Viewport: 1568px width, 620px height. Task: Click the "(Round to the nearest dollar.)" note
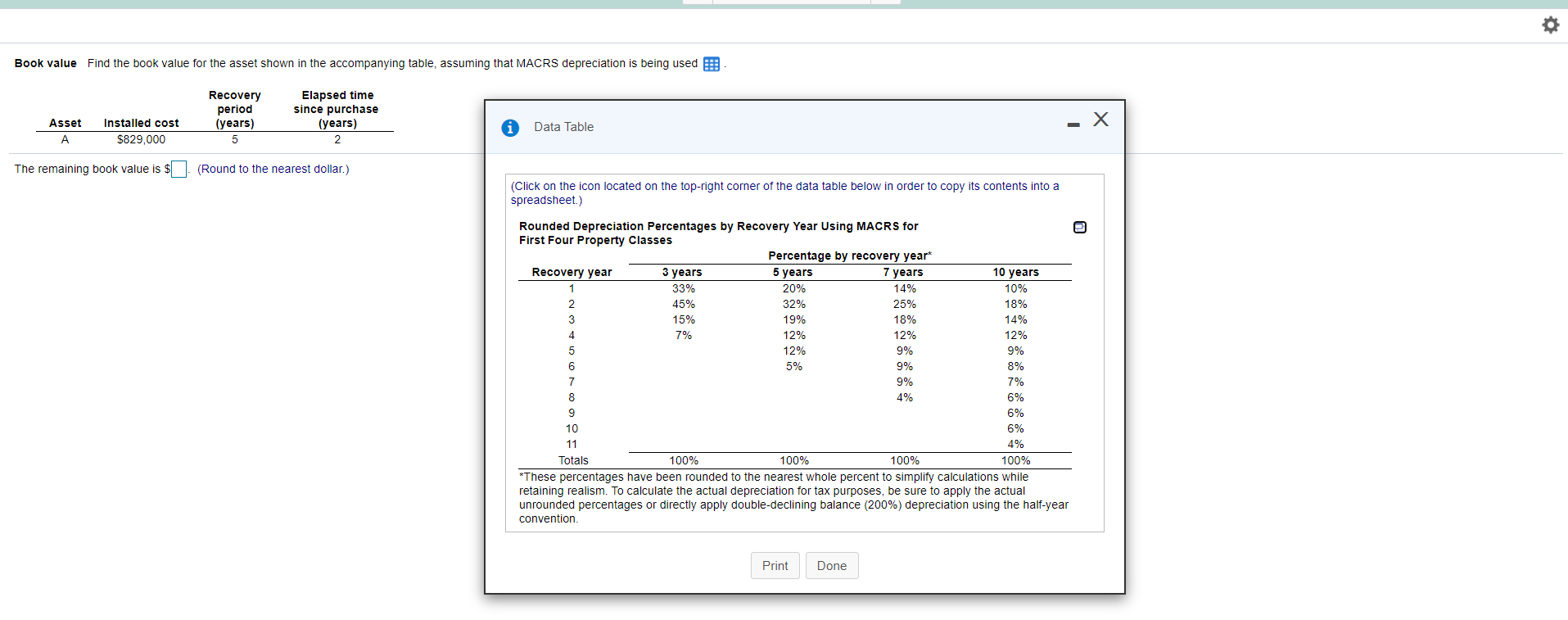pos(273,169)
